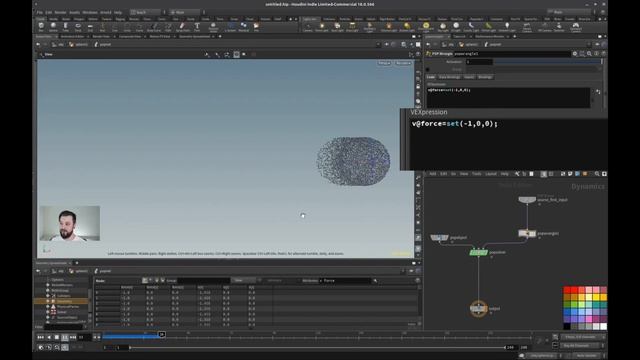Select the Sphere shelf tool
640x360 pixels.
click(x=53, y=27)
